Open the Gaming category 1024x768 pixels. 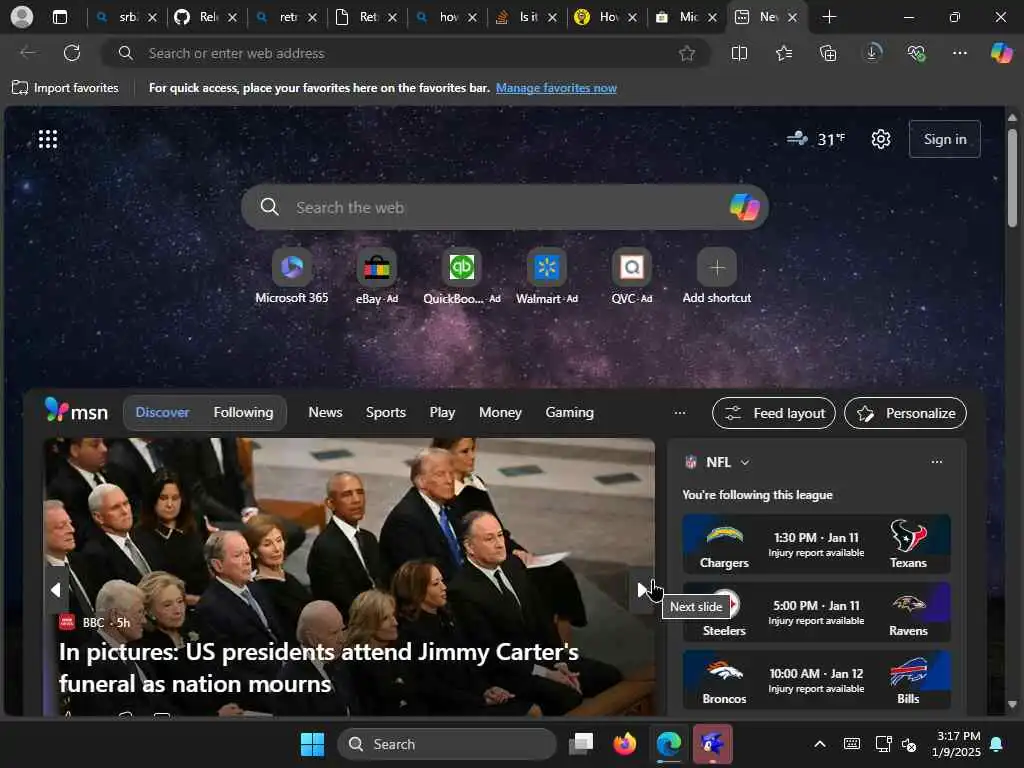[569, 412]
